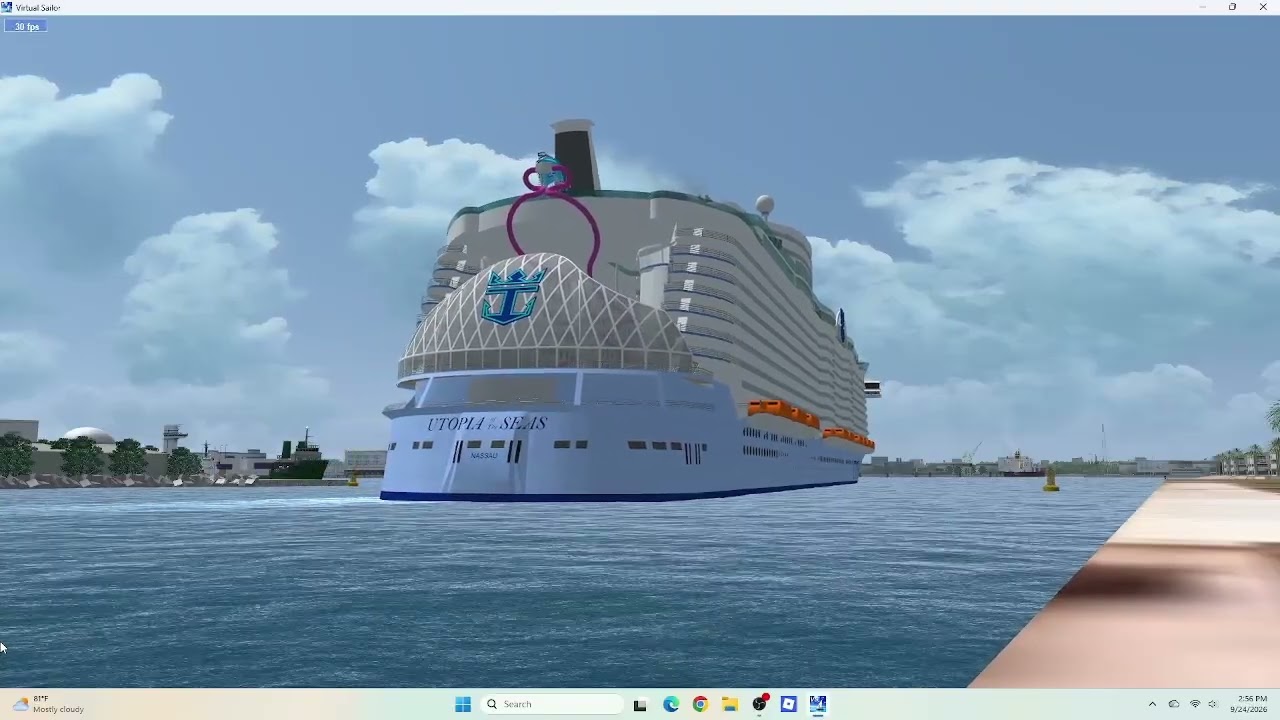Open the weather widget showing 81°F

(x=48, y=704)
